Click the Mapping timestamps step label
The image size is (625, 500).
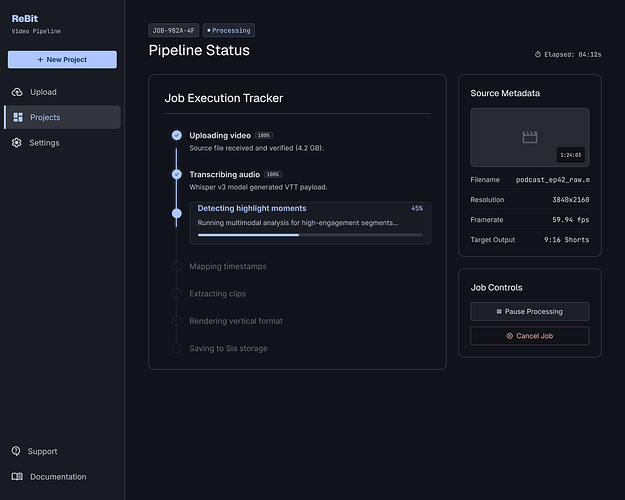click(x=228, y=266)
